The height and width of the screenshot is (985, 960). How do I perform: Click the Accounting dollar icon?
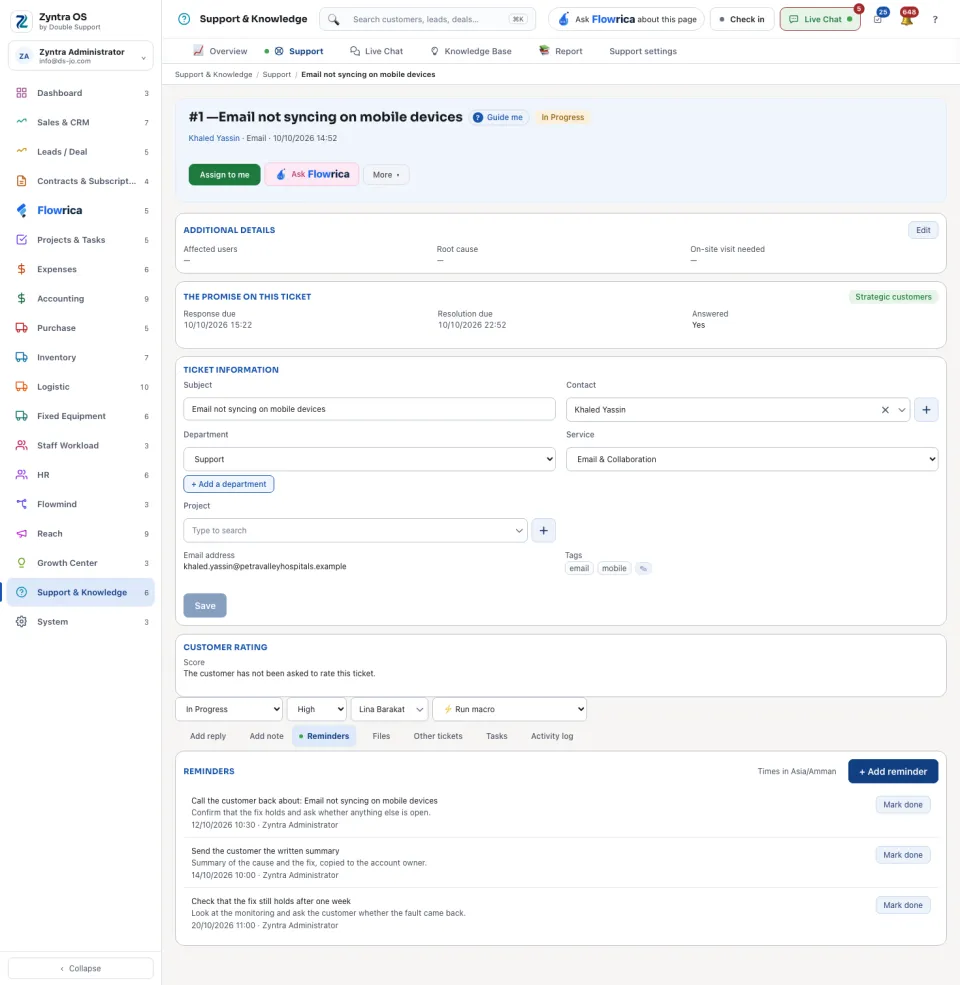coord(21,298)
